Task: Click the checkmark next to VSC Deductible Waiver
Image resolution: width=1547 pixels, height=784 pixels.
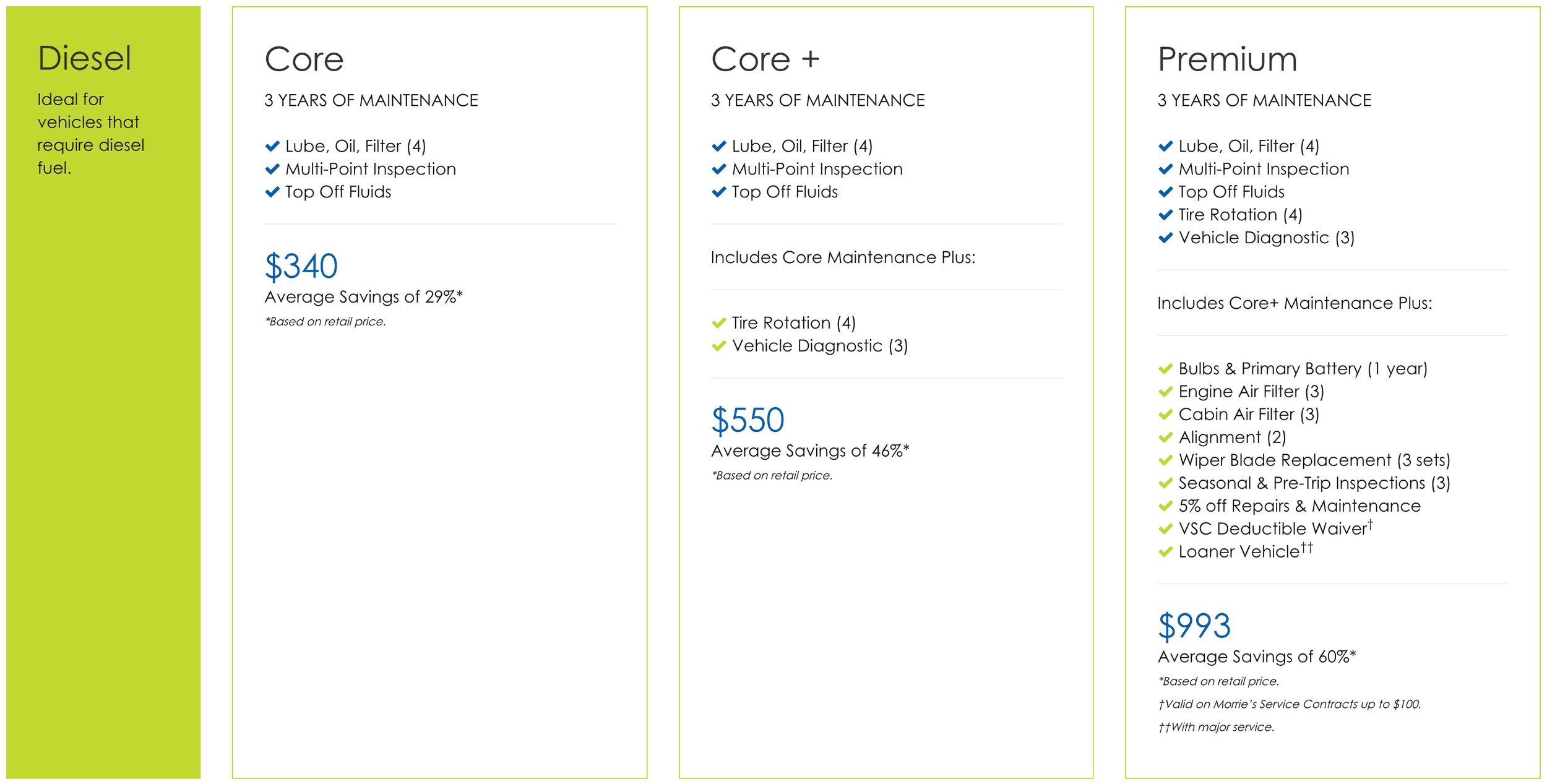Action: (1165, 529)
